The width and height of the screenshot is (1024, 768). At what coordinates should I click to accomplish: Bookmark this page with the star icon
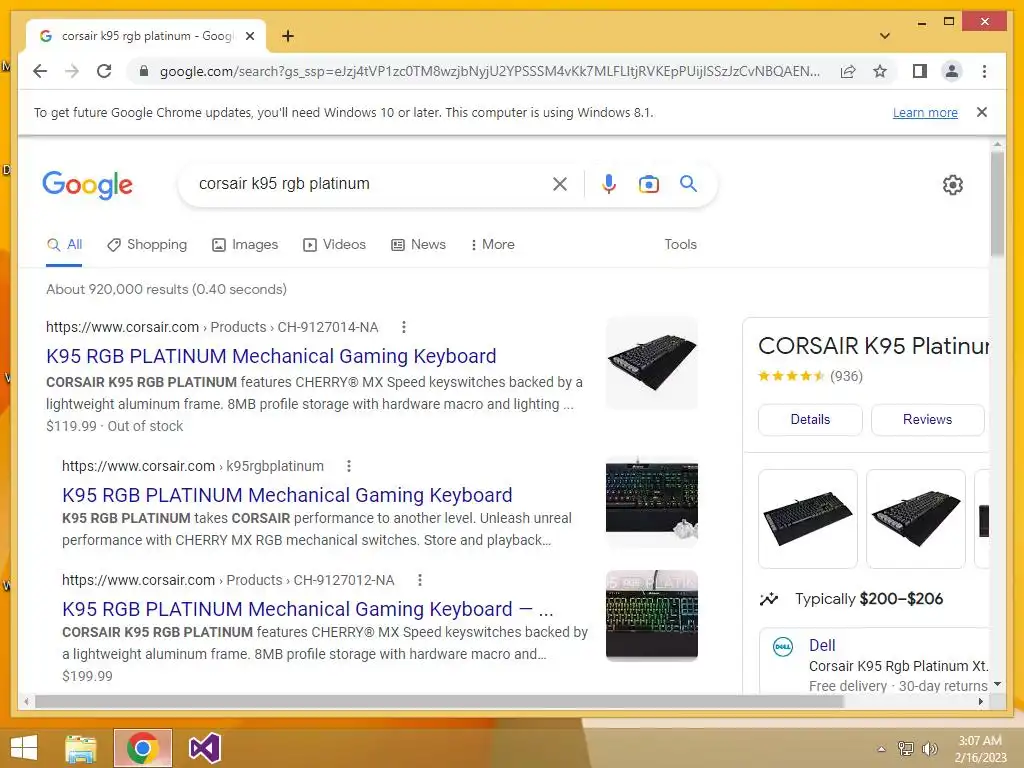[x=880, y=71]
